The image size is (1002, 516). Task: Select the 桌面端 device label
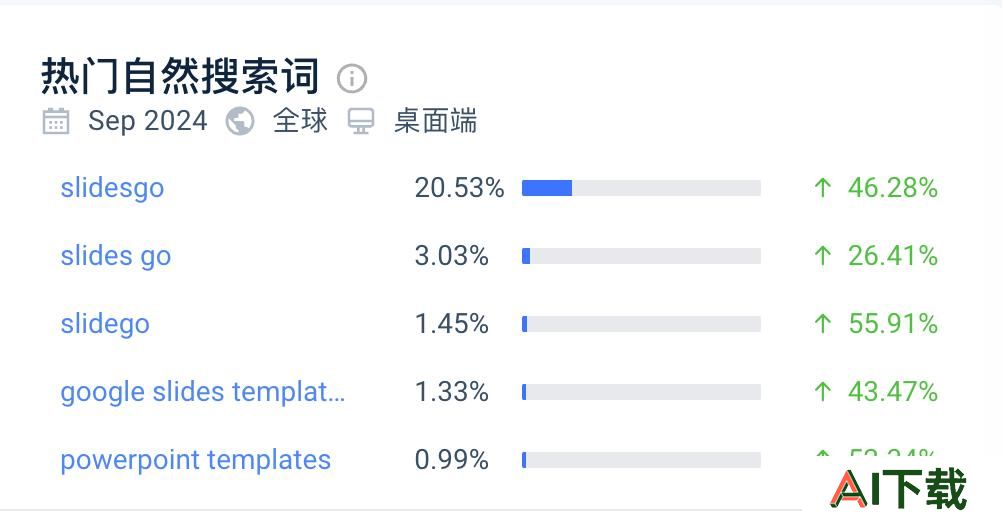click(x=435, y=121)
